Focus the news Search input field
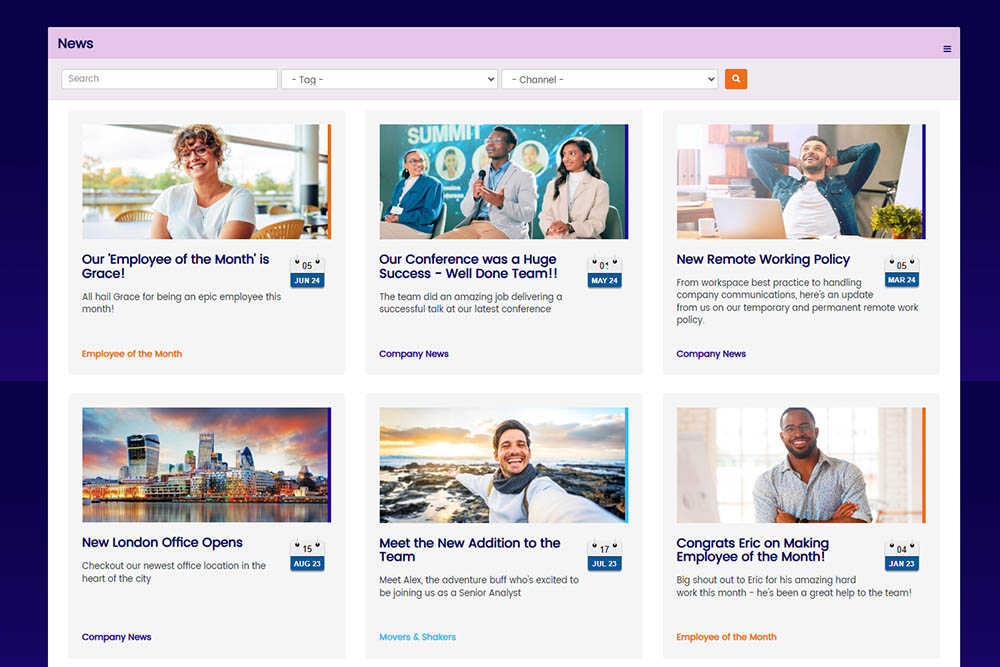The image size is (1000, 667). coord(170,79)
